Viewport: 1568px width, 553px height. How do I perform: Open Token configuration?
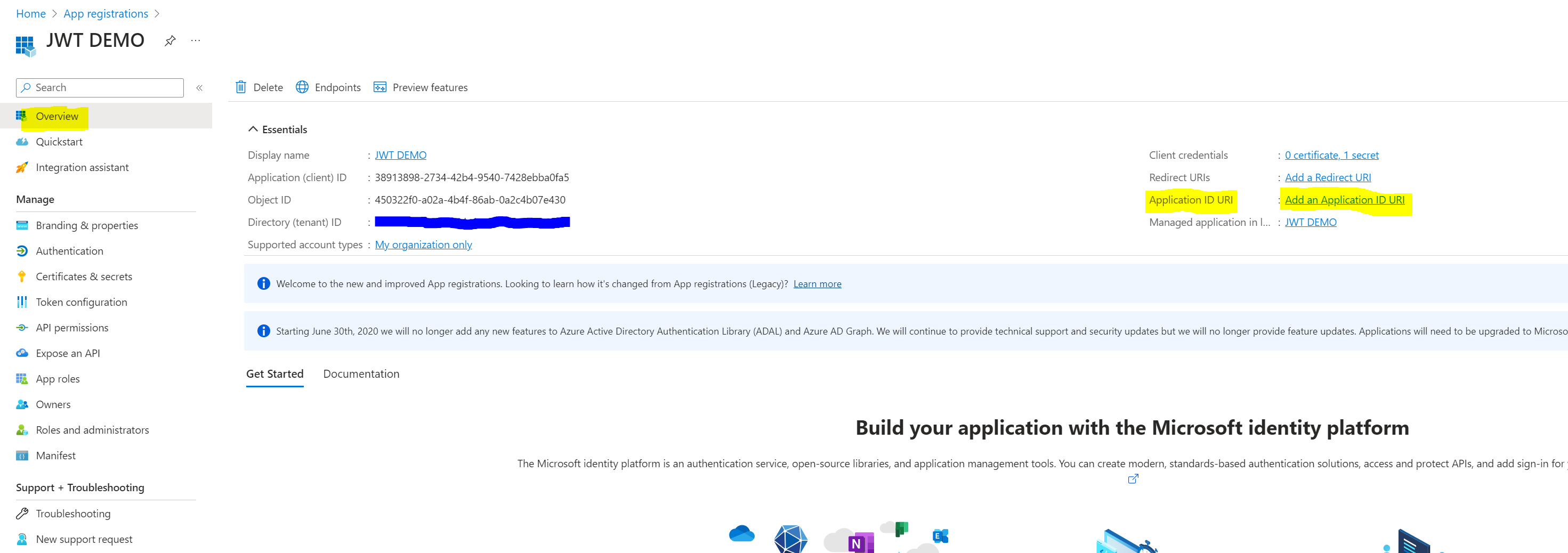pyautogui.click(x=80, y=302)
